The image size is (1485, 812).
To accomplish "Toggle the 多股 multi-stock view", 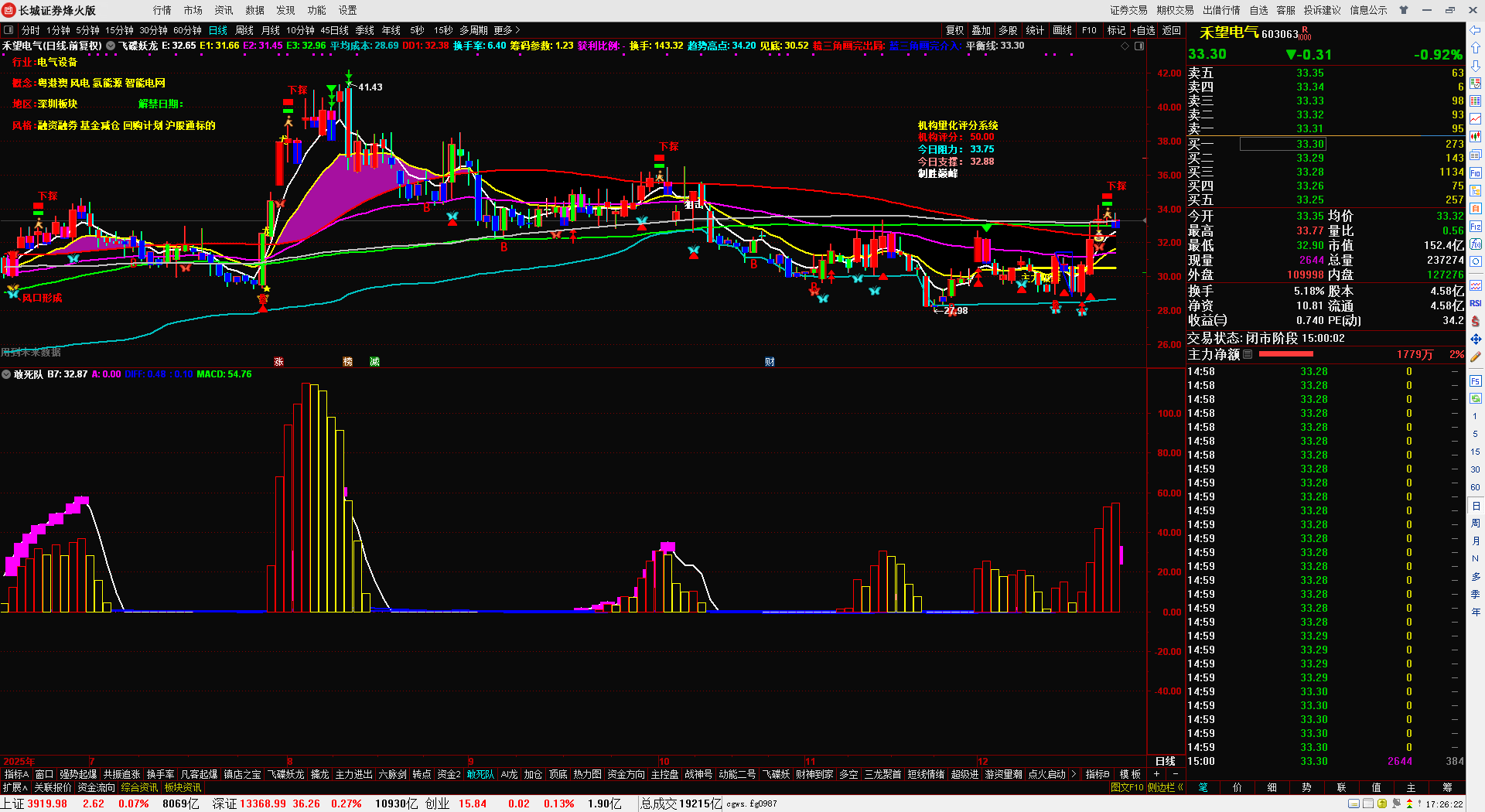I will (1008, 30).
